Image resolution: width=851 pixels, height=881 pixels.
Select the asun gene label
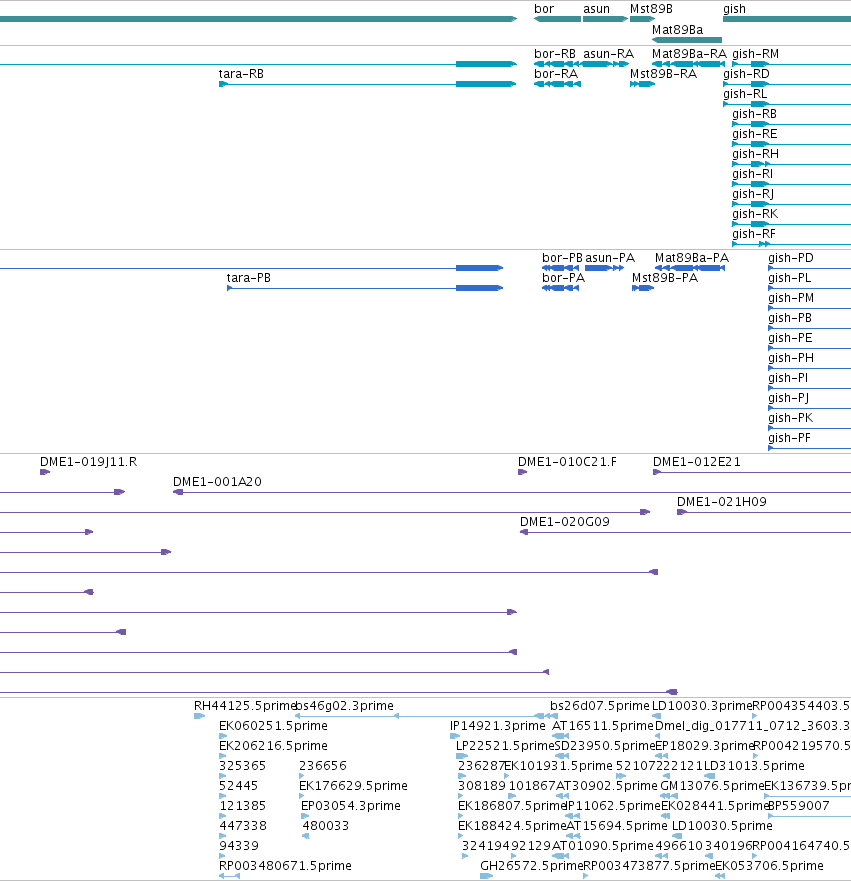tap(596, 9)
